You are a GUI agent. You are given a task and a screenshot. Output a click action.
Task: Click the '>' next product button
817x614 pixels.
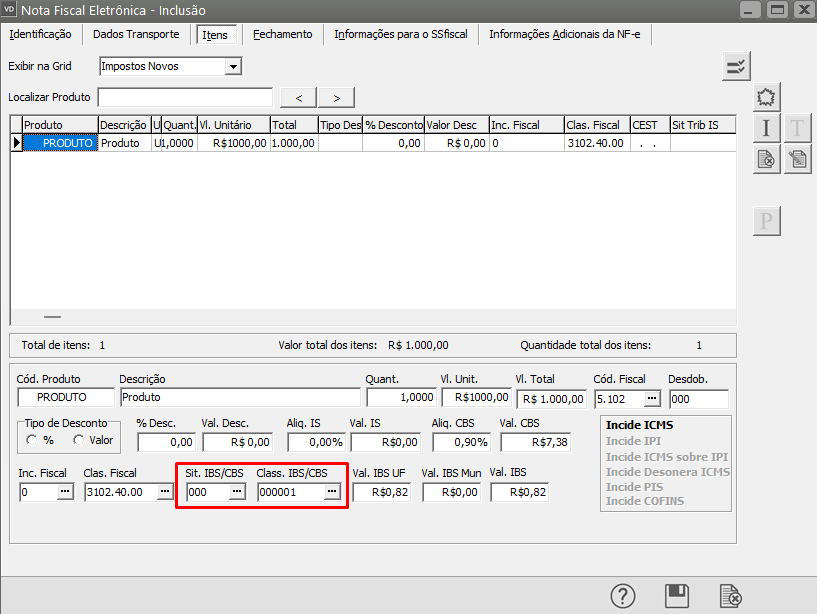click(337, 97)
